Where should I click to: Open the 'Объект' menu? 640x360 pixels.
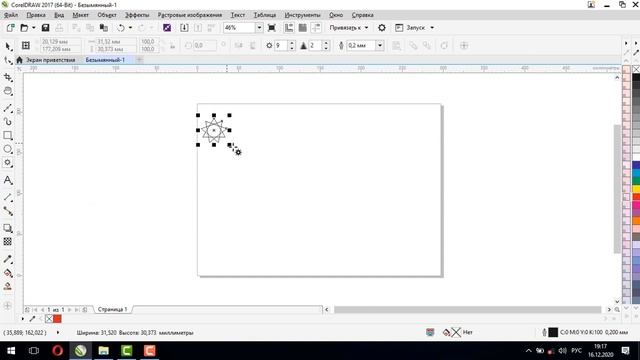tap(107, 15)
